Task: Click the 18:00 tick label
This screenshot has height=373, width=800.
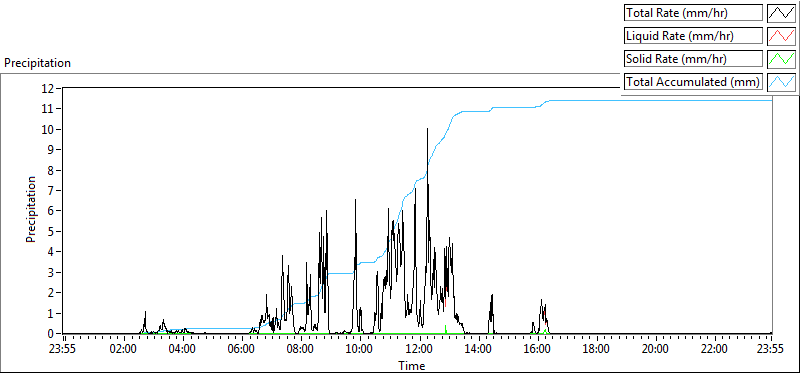Action: (x=596, y=349)
